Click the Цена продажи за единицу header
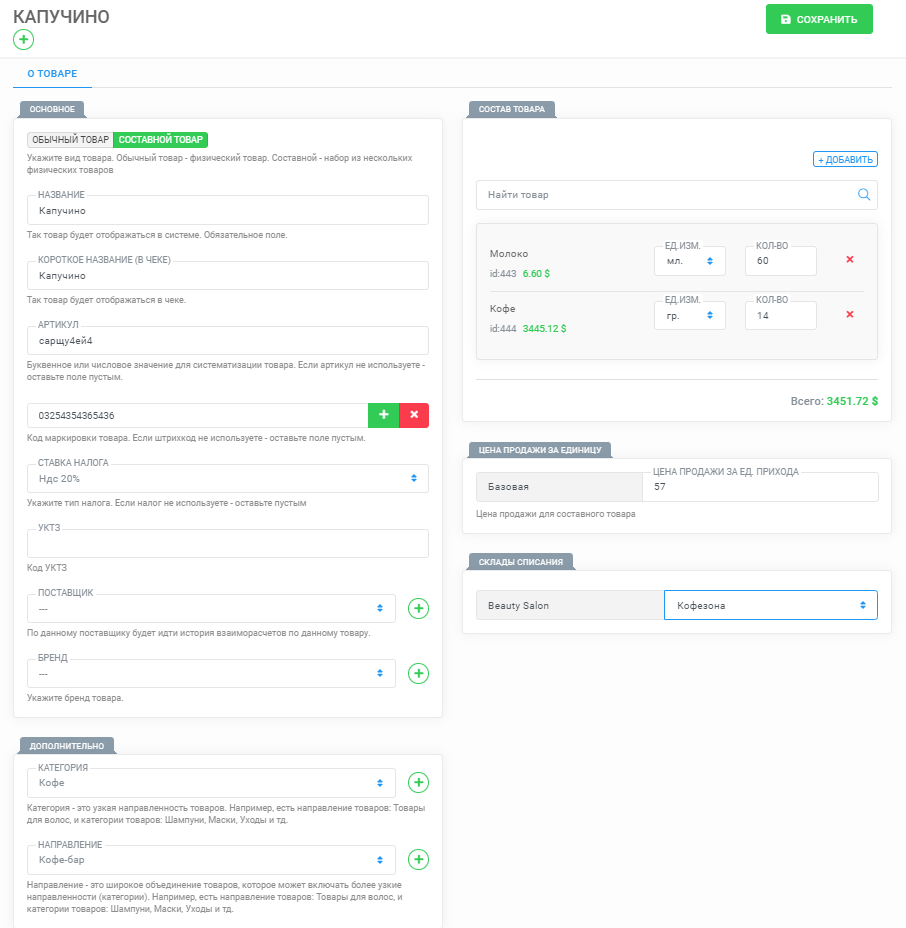906x928 pixels. (x=540, y=450)
